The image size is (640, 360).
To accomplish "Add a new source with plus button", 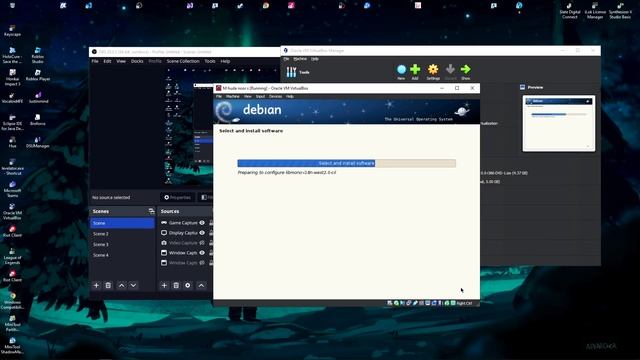I will [164, 285].
